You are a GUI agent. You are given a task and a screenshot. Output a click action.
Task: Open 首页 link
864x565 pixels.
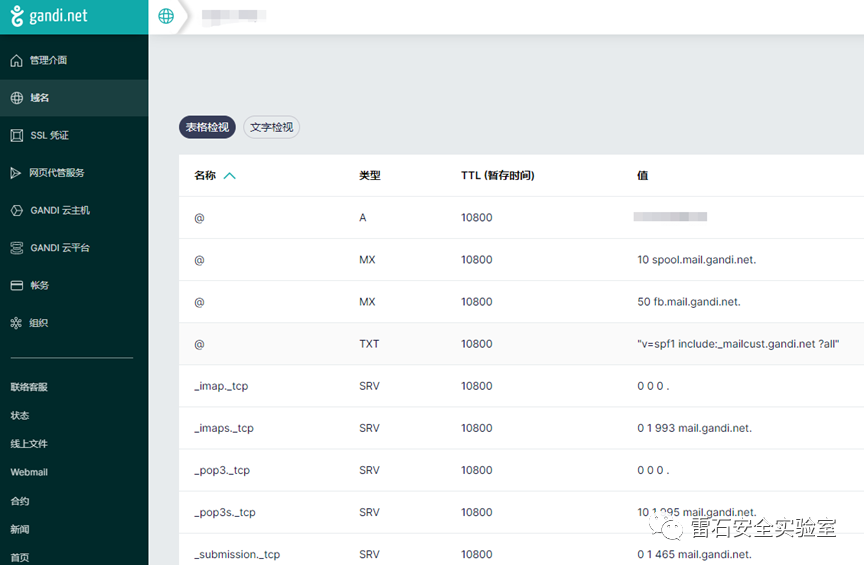[x=20, y=558]
